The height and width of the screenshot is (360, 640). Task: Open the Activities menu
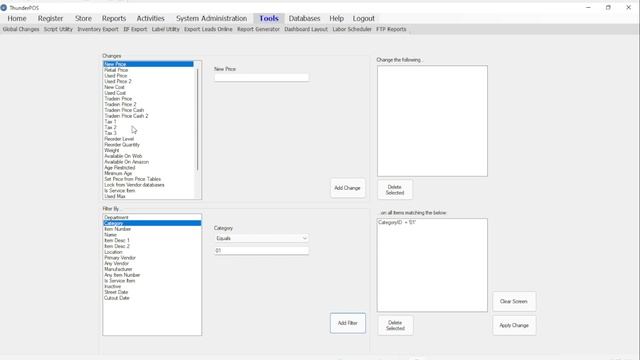coord(151,18)
